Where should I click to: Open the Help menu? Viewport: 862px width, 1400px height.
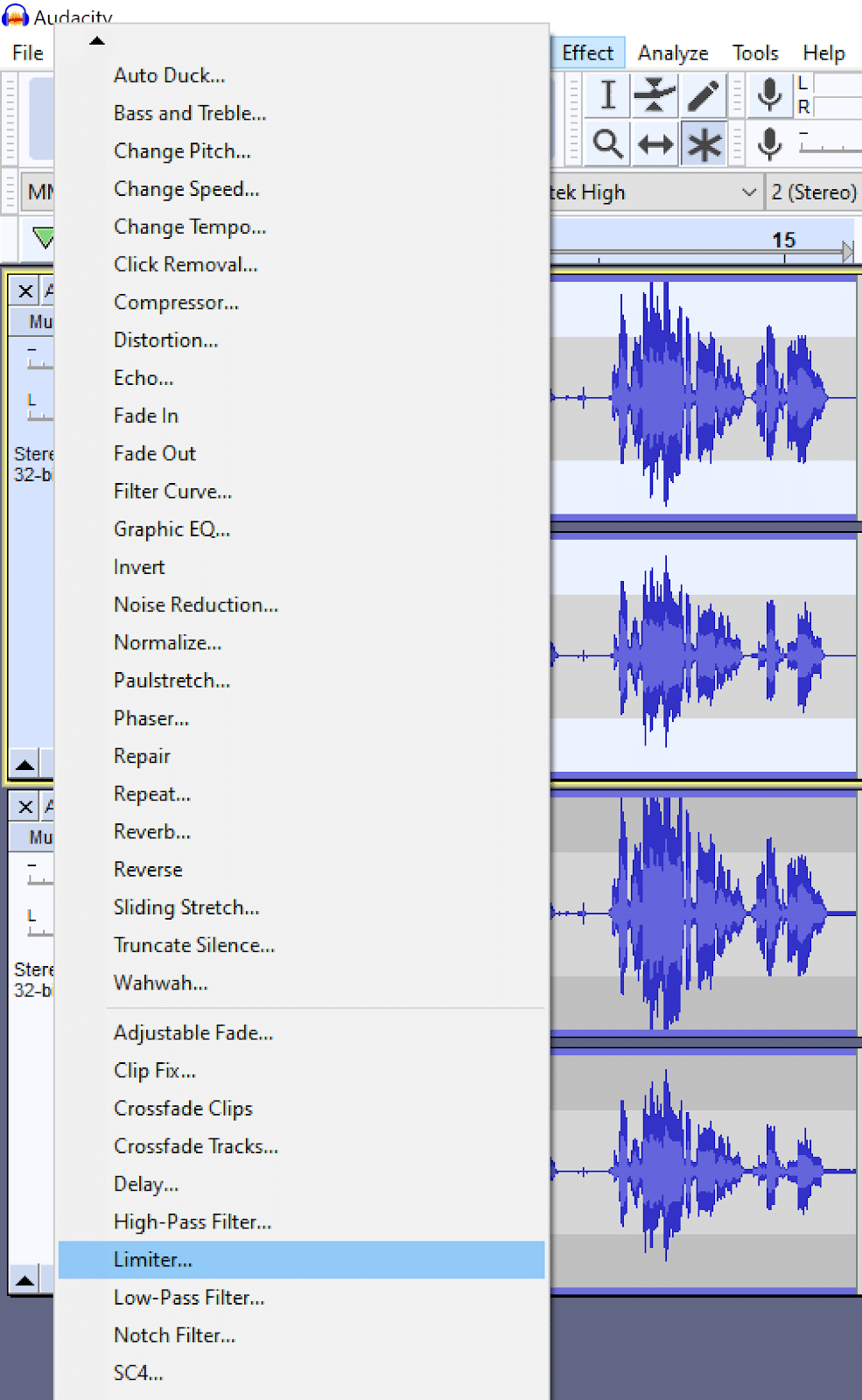click(823, 53)
